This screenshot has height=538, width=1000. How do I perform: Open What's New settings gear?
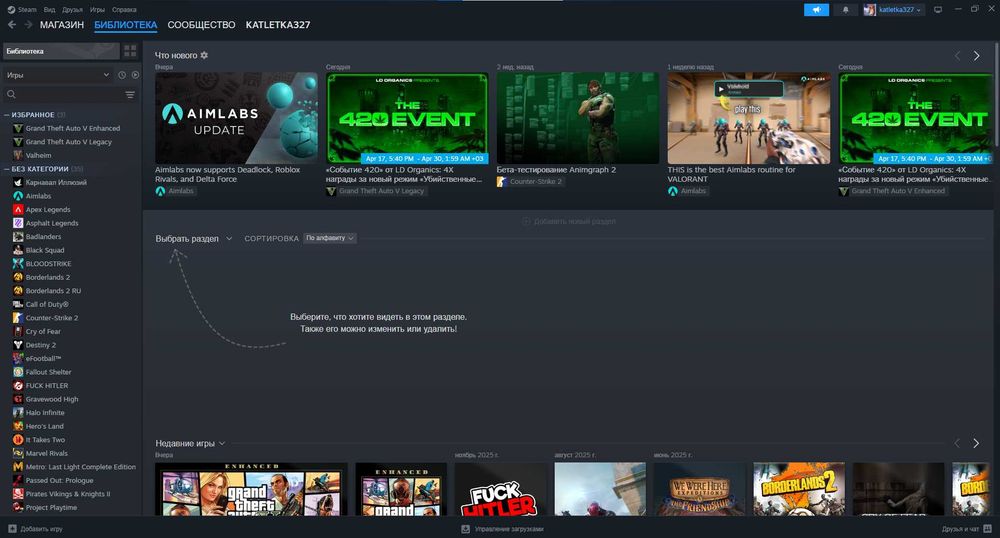click(204, 55)
